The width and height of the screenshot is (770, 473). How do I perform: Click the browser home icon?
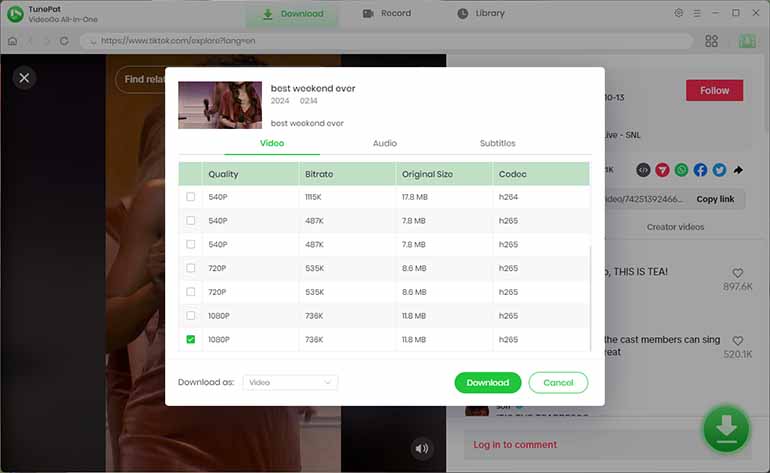[13, 41]
